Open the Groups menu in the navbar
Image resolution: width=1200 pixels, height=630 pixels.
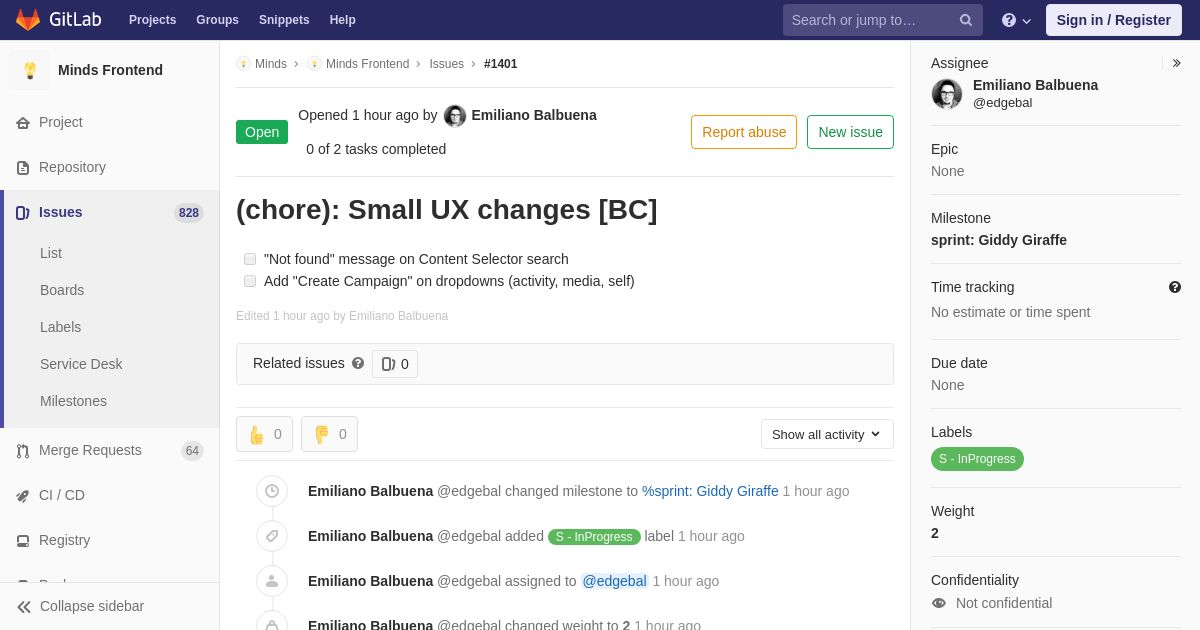[x=217, y=20]
